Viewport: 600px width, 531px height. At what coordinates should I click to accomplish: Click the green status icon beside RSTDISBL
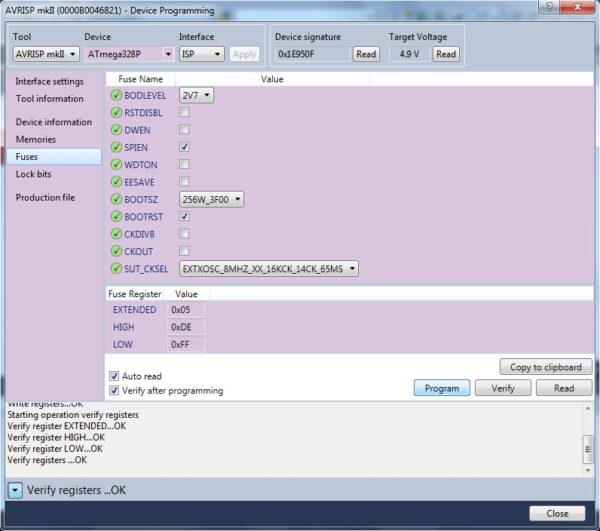click(x=116, y=112)
